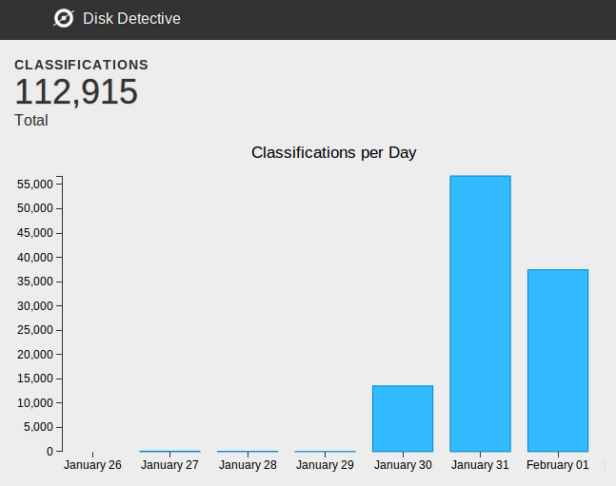
Task: Click the January 26 axis label
Action: click(92, 465)
